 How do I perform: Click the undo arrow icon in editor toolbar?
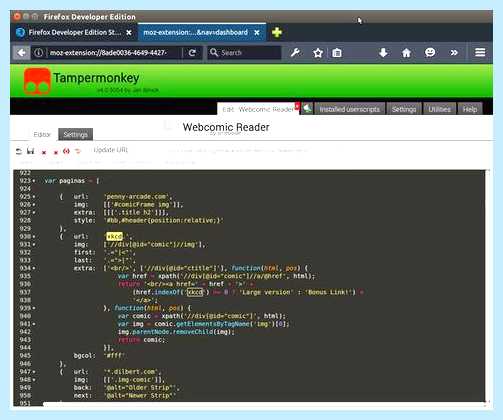19,151
